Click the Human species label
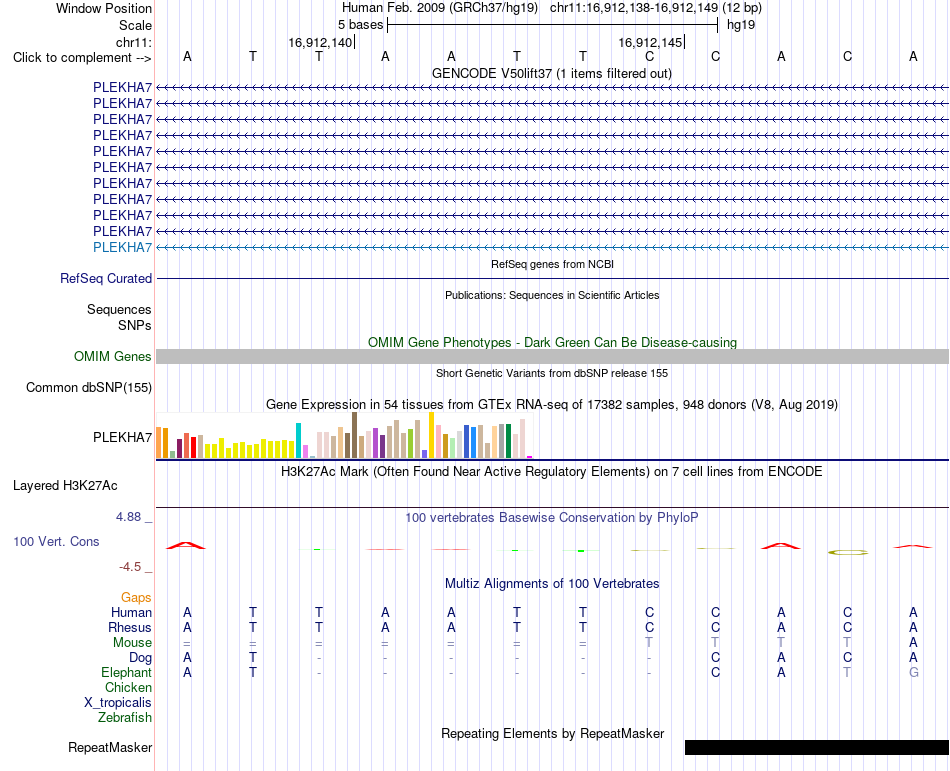This screenshot has height=771, width=950. (x=131, y=612)
